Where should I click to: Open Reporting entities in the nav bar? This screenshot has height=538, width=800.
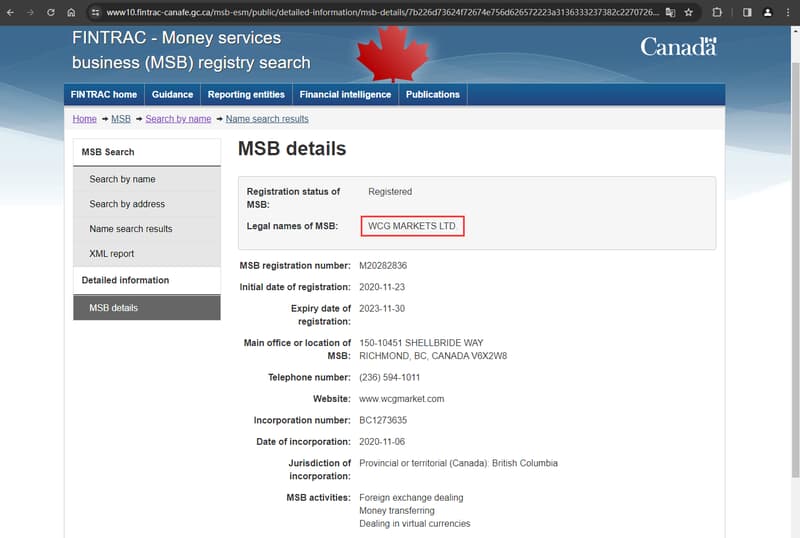(x=246, y=95)
